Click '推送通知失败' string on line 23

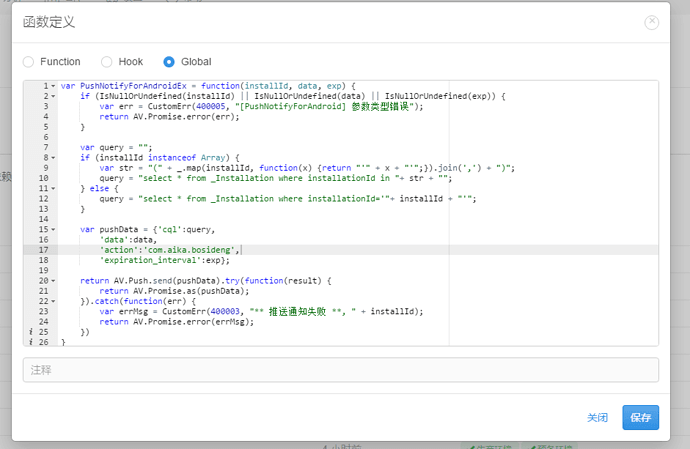click(x=297, y=311)
